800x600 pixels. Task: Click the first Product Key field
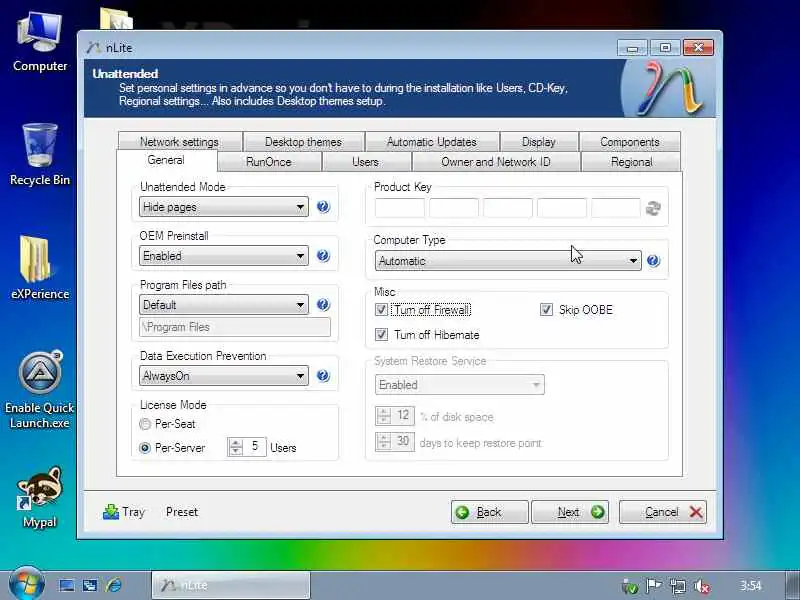pos(399,208)
